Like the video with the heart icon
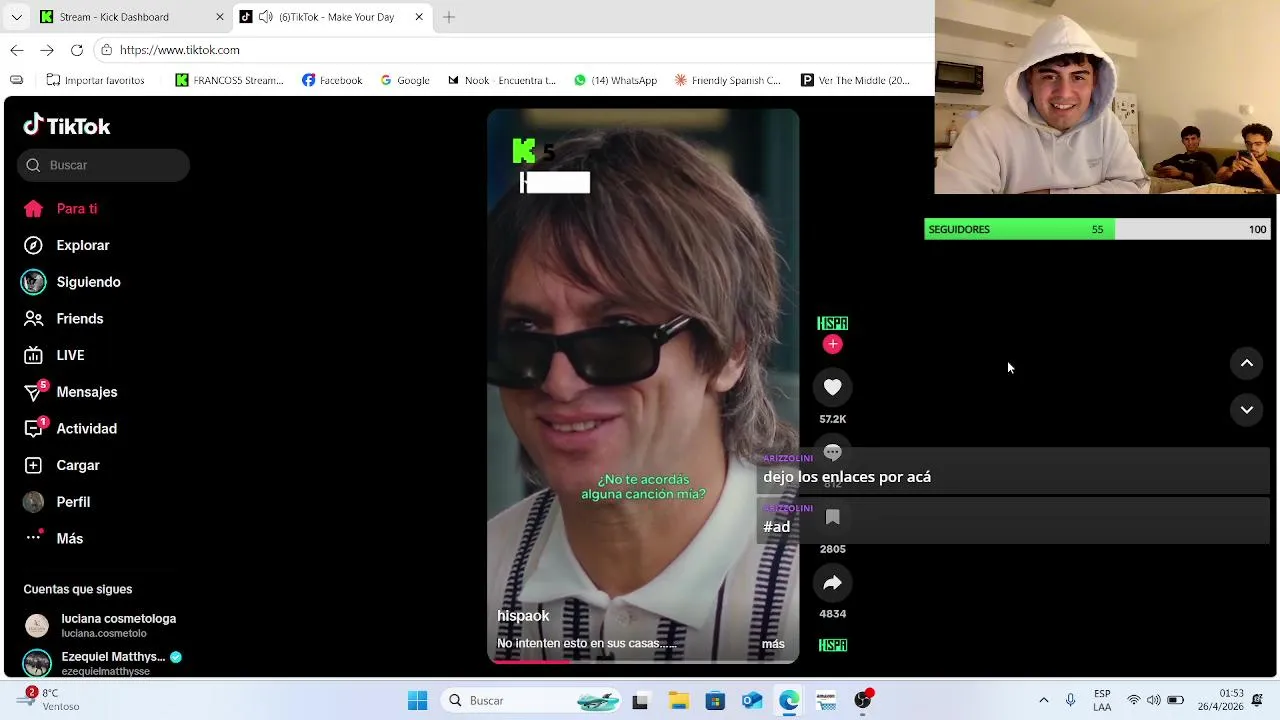Image resolution: width=1280 pixels, height=720 pixels. pos(832,387)
